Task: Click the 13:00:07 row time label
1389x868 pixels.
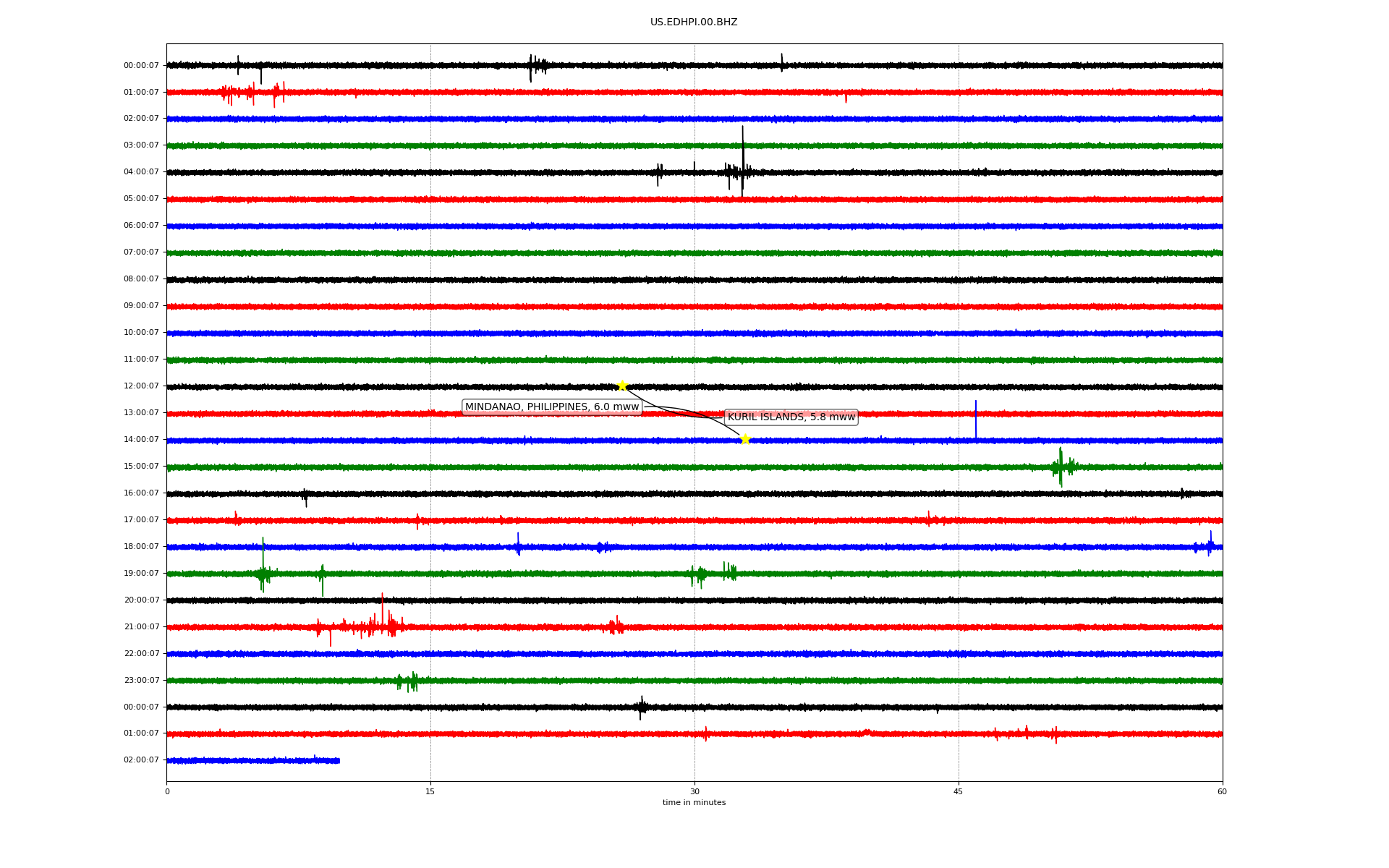Action: (141, 413)
